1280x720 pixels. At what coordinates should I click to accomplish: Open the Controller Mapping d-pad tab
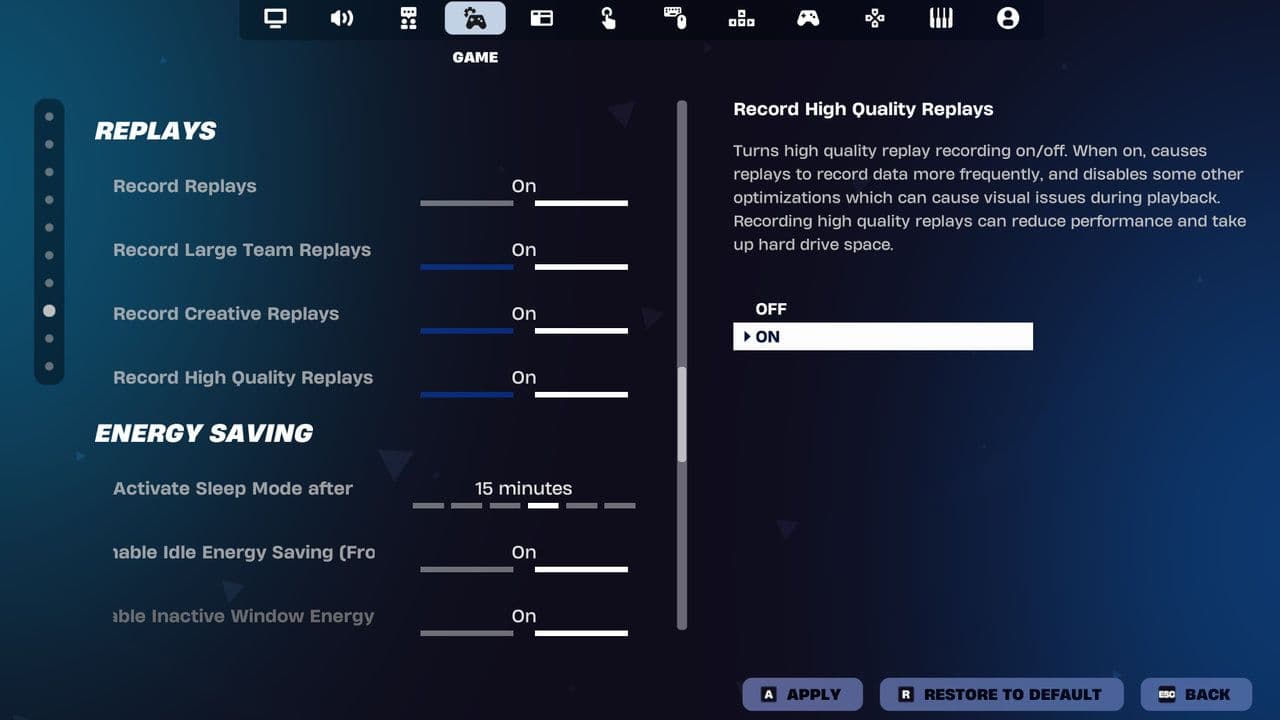(x=874, y=18)
